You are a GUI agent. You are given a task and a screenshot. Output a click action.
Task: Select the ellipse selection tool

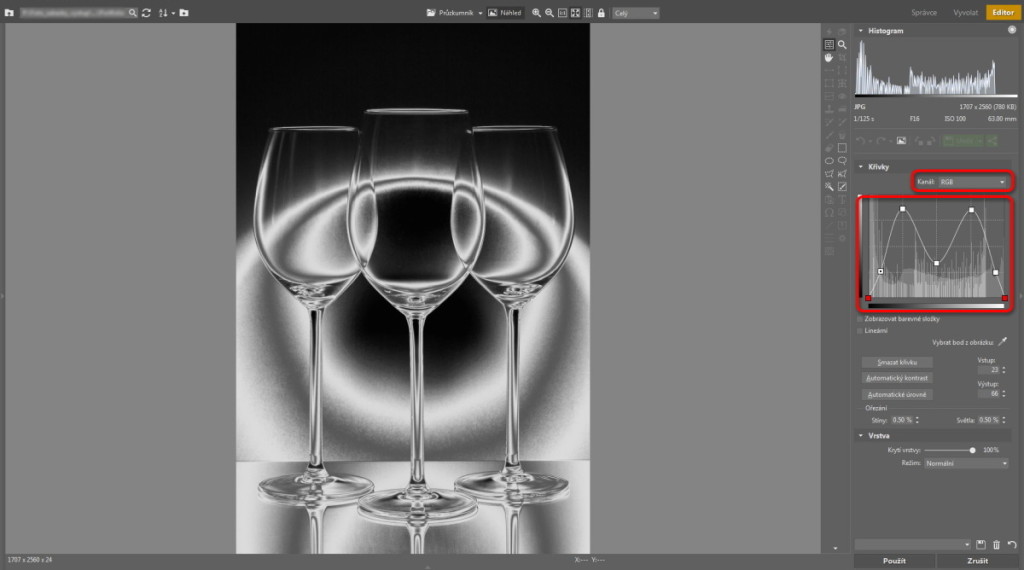click(829, 161)
